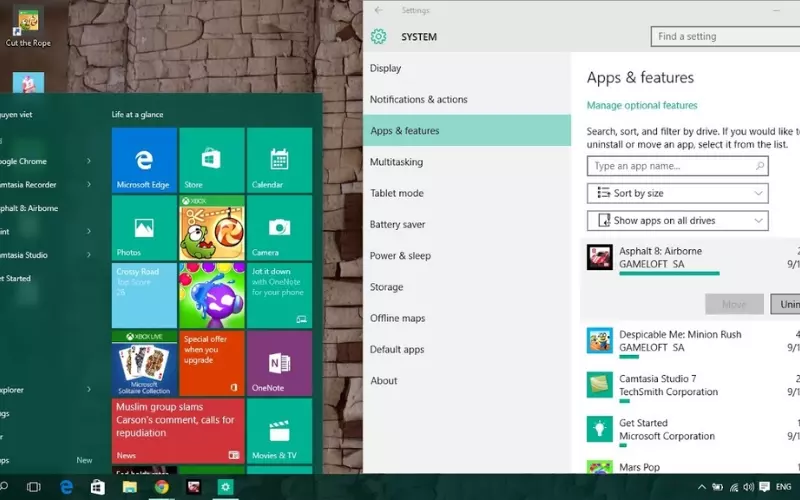Open the Store tile in Start menu

pos(212,160)
